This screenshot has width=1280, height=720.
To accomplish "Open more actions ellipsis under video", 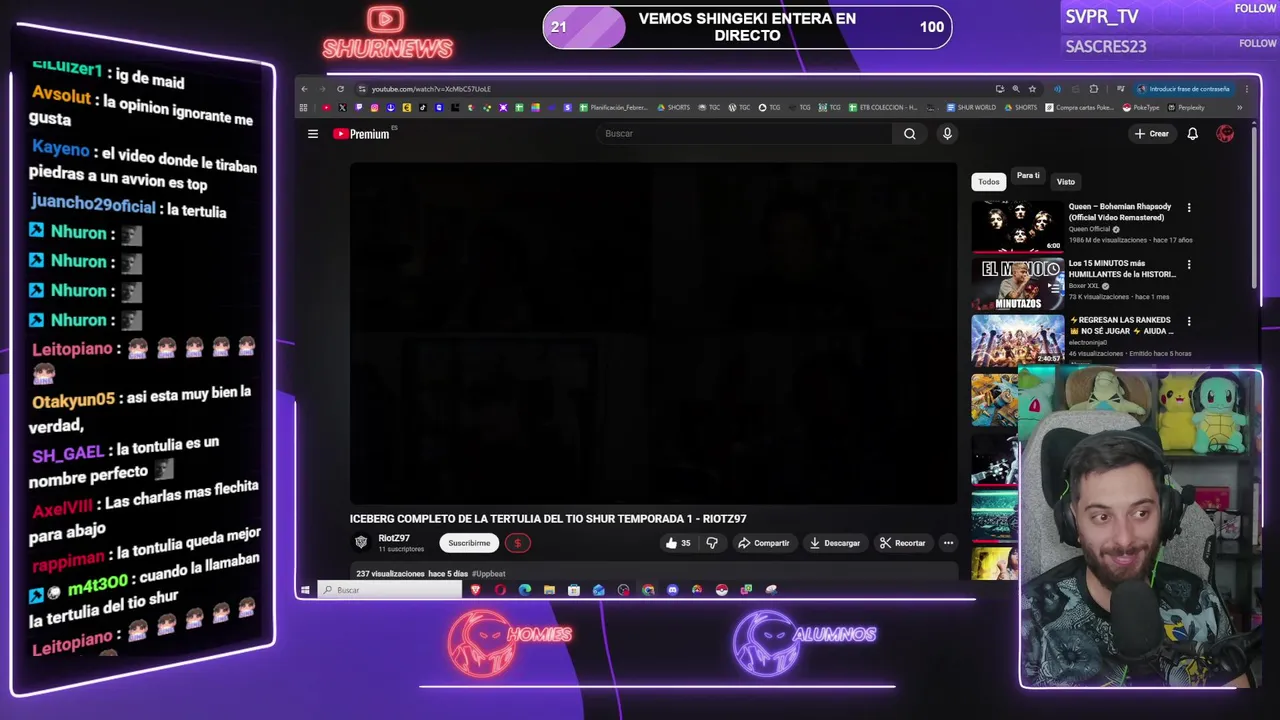I will click(948, 543).
